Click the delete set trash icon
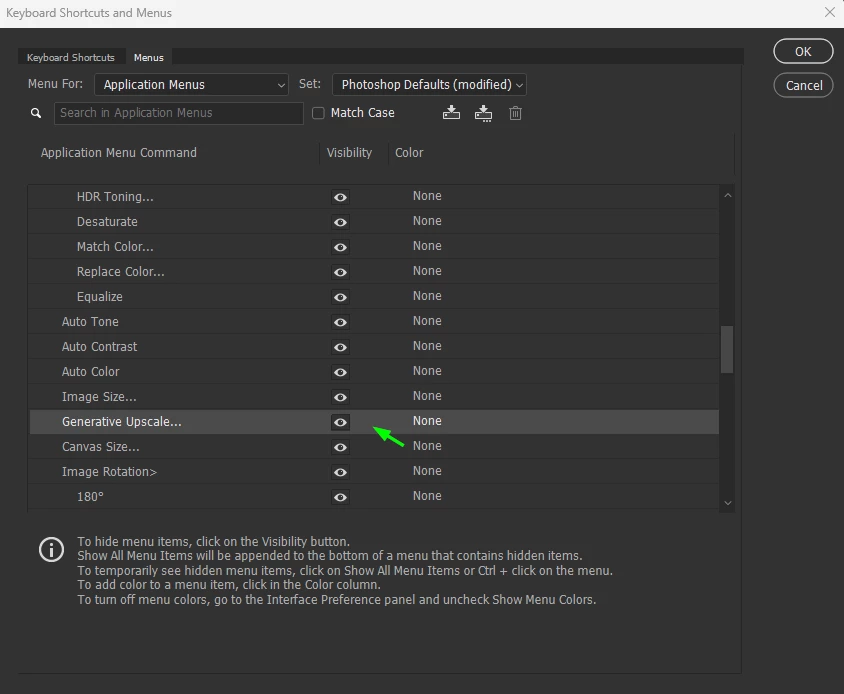844x694 pixels. point(515,113)
